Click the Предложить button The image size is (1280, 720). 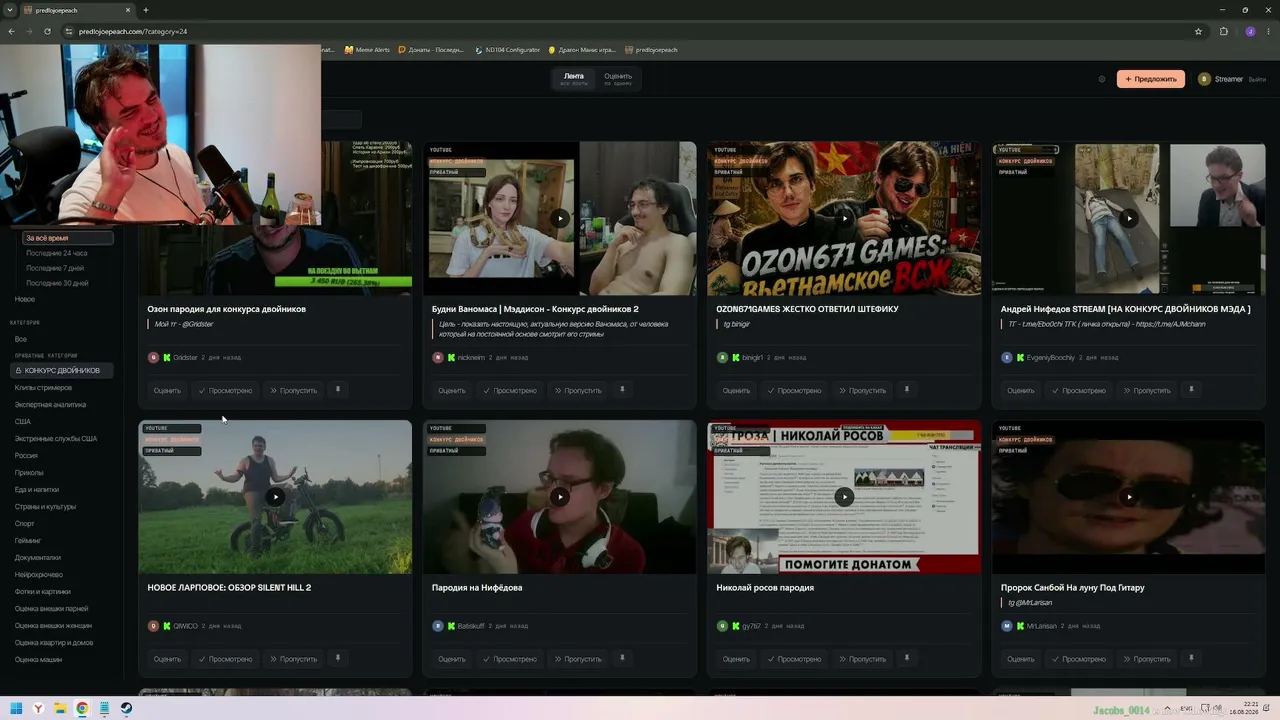pos(1151,79)
